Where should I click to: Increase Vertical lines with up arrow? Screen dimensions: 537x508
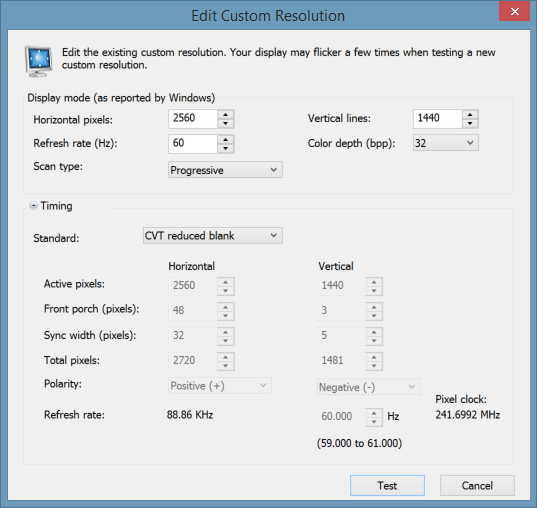(x=470, y=115)
